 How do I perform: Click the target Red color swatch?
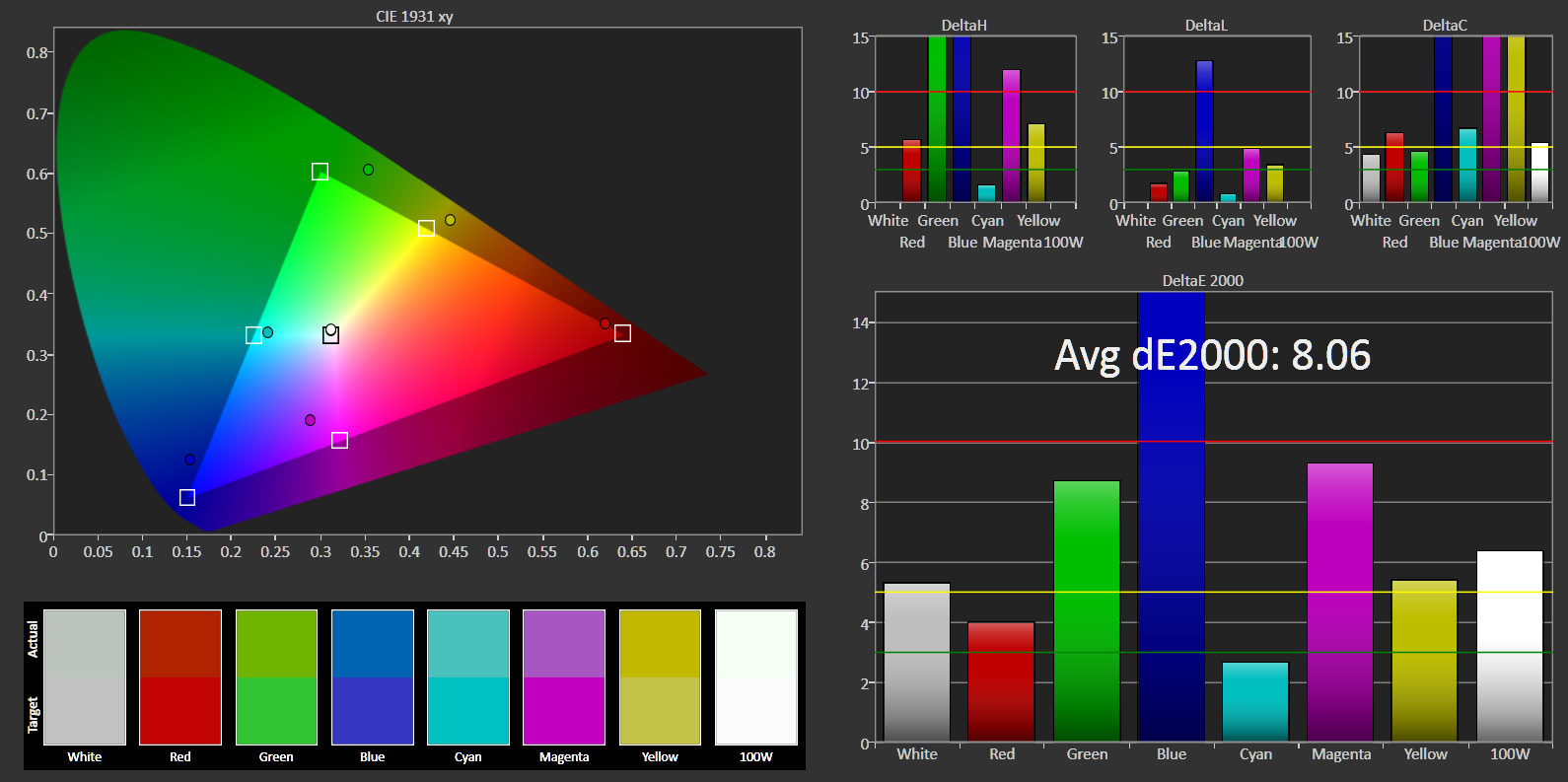(180, 710)
